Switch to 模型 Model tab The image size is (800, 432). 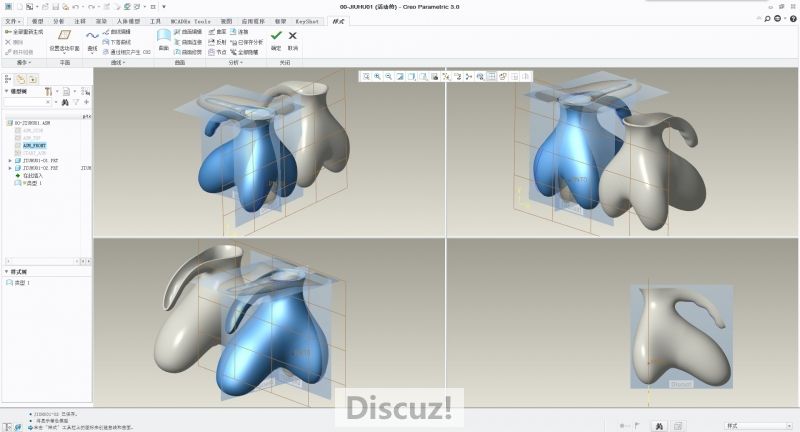pyautogui.click(x=38, y=21)
